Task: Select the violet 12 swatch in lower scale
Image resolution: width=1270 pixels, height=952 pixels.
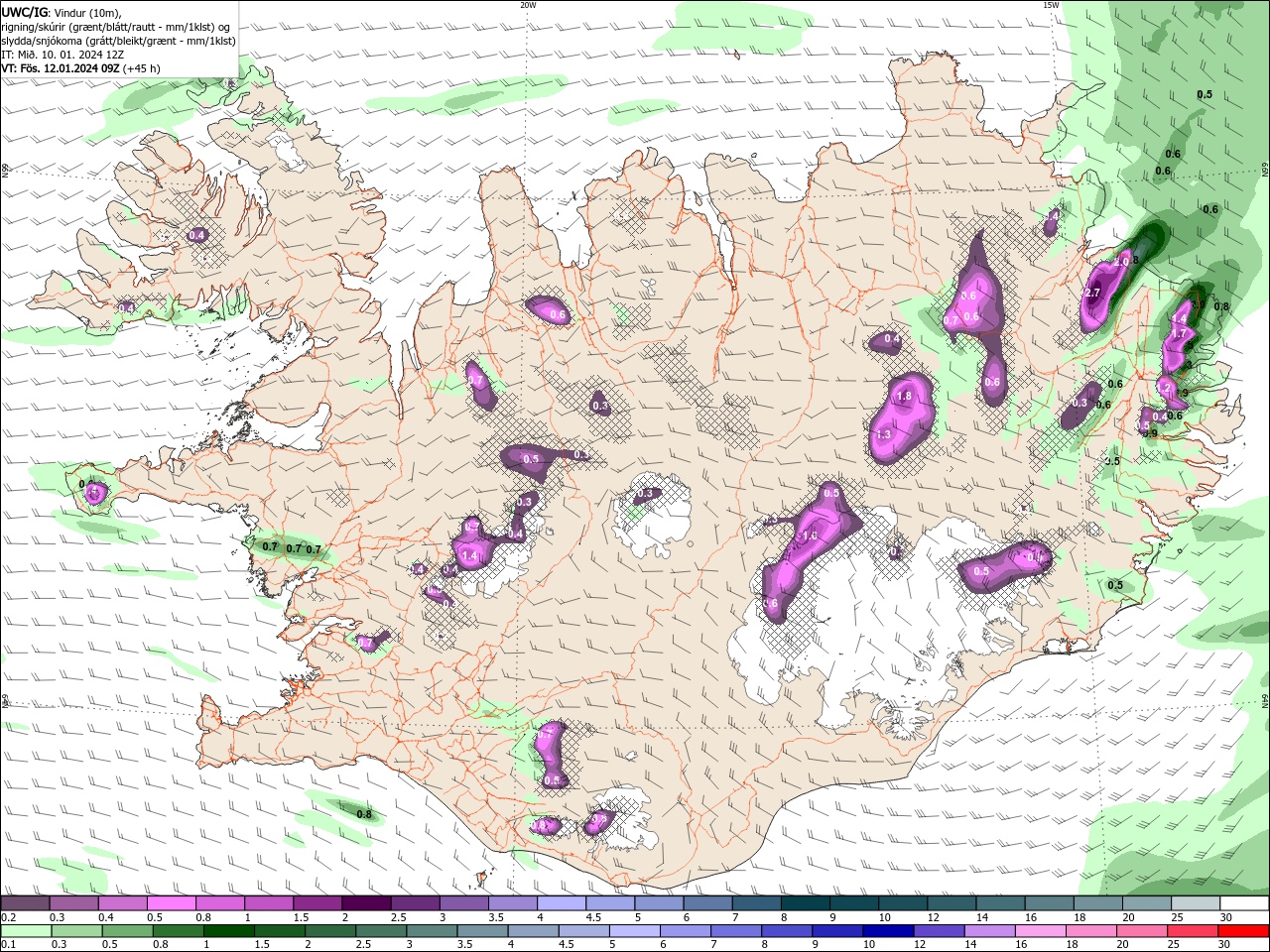Action: pos(939,931)
